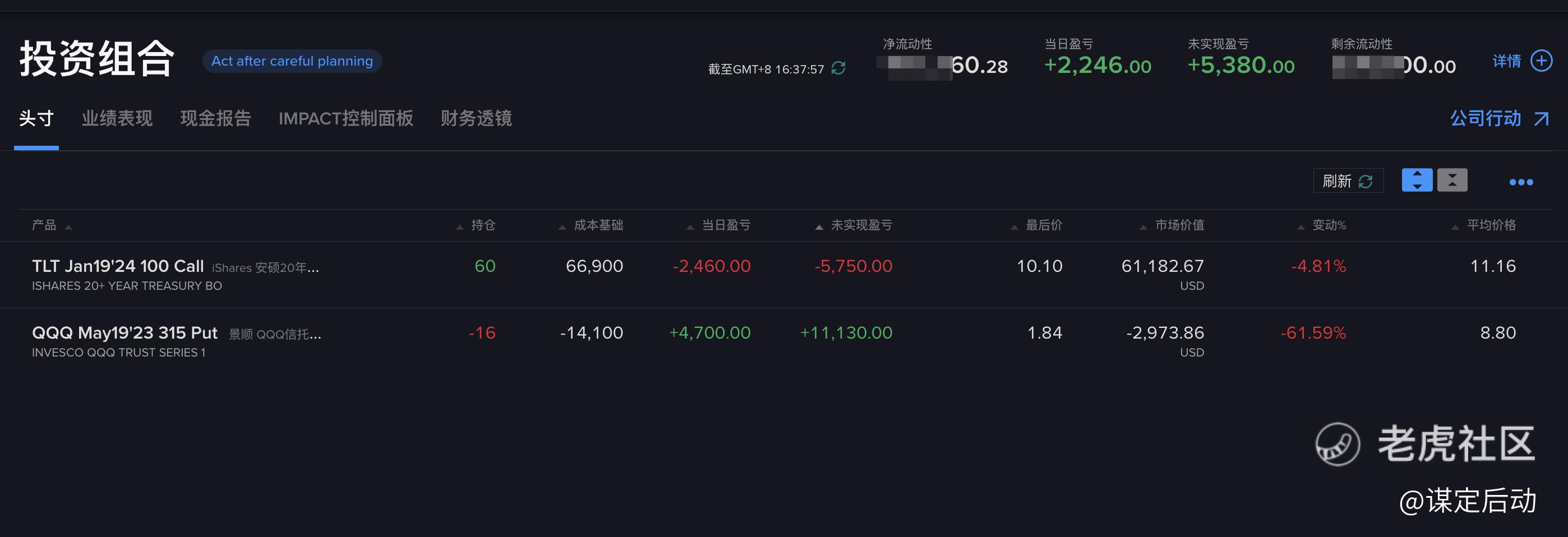Open TLT Jan19'24 100 Call position row

117,266
